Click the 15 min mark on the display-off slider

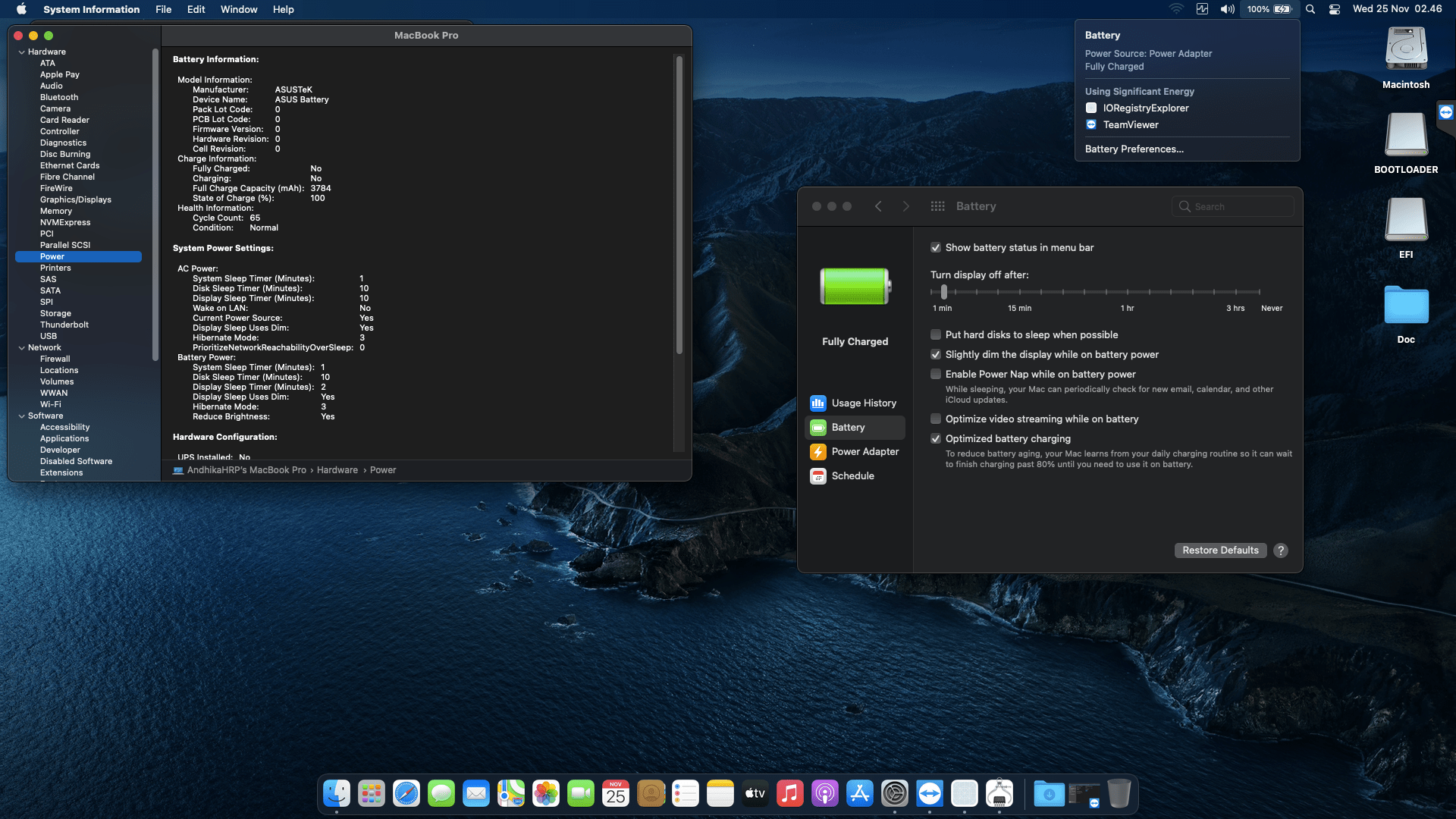(1019, 292)
